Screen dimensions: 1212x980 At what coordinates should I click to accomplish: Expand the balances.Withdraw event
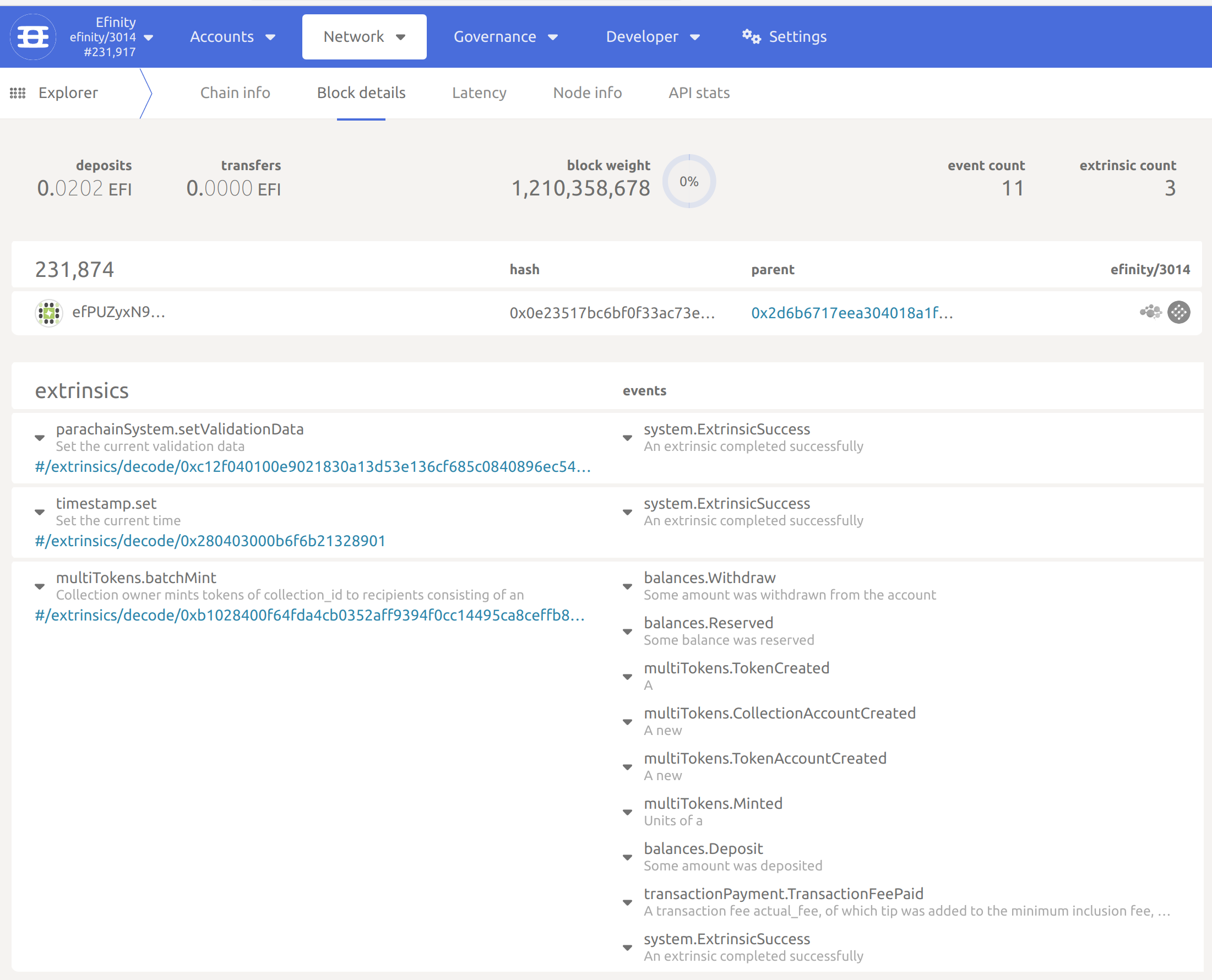(x=627, y=587)
